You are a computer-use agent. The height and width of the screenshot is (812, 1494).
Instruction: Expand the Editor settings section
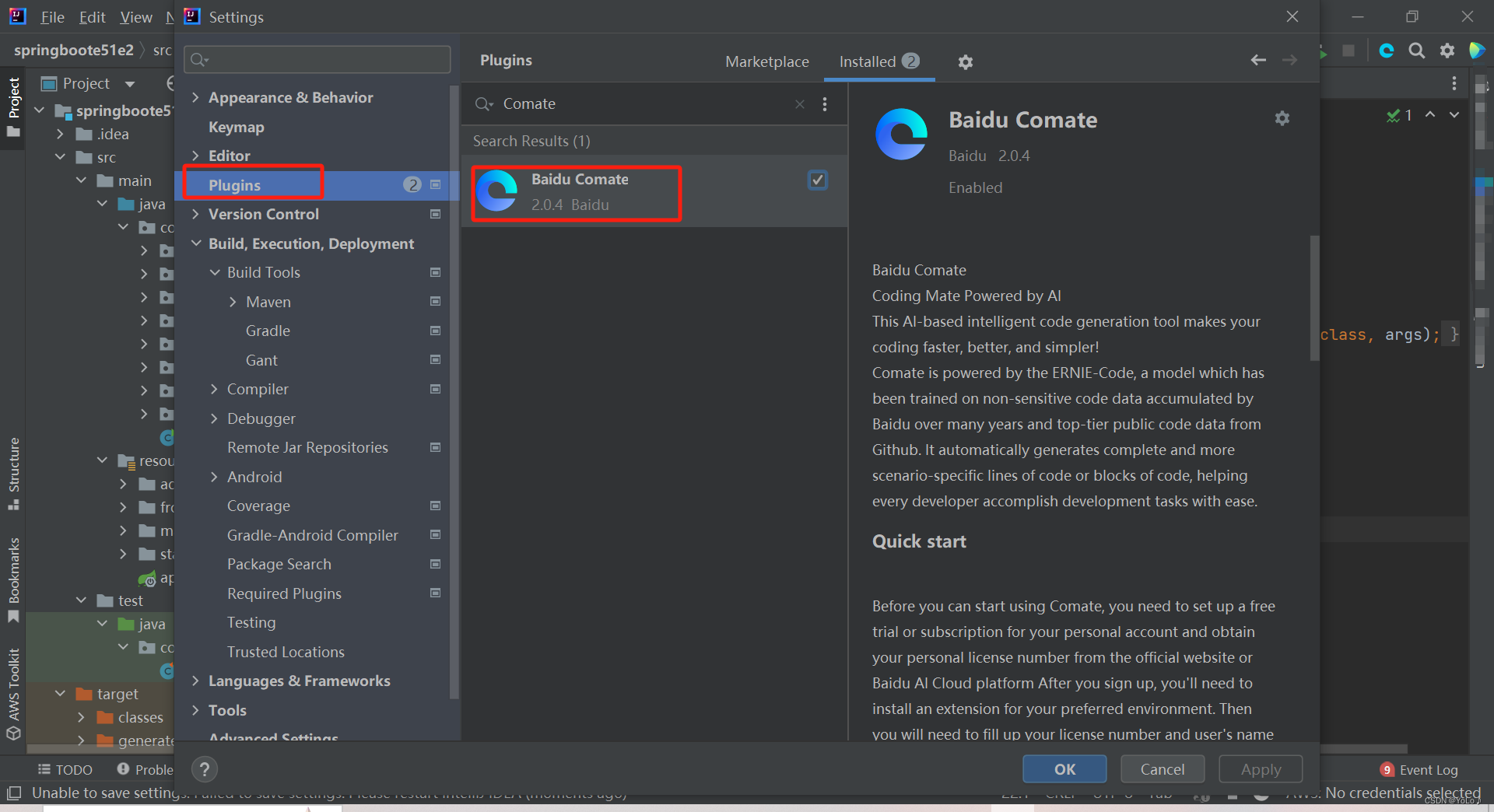195,156
